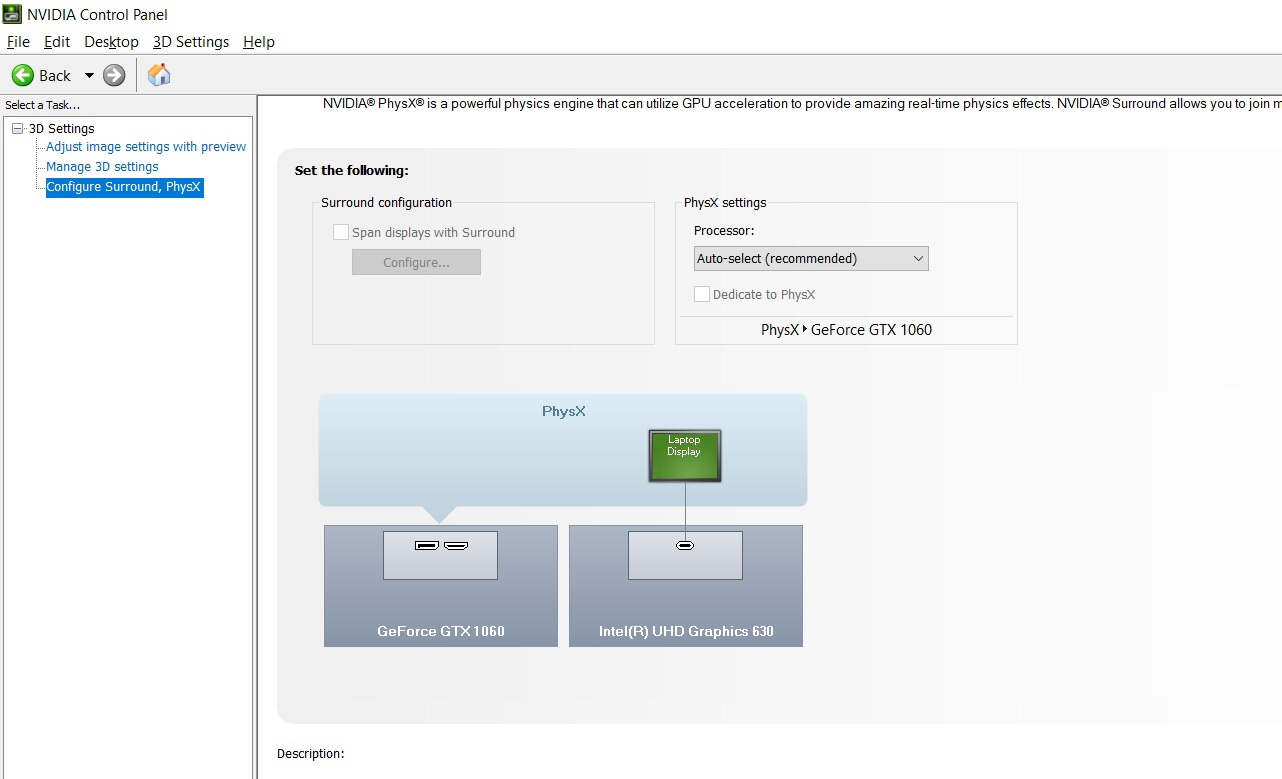Select Configure Surround, PhysX task
The height and width of the screenshot is (779, 1282).
(x=124, y=187)
